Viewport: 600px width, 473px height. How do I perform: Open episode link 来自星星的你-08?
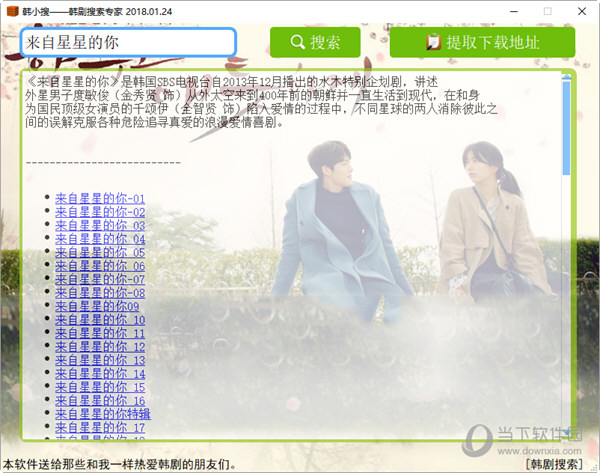pos(100,293)
